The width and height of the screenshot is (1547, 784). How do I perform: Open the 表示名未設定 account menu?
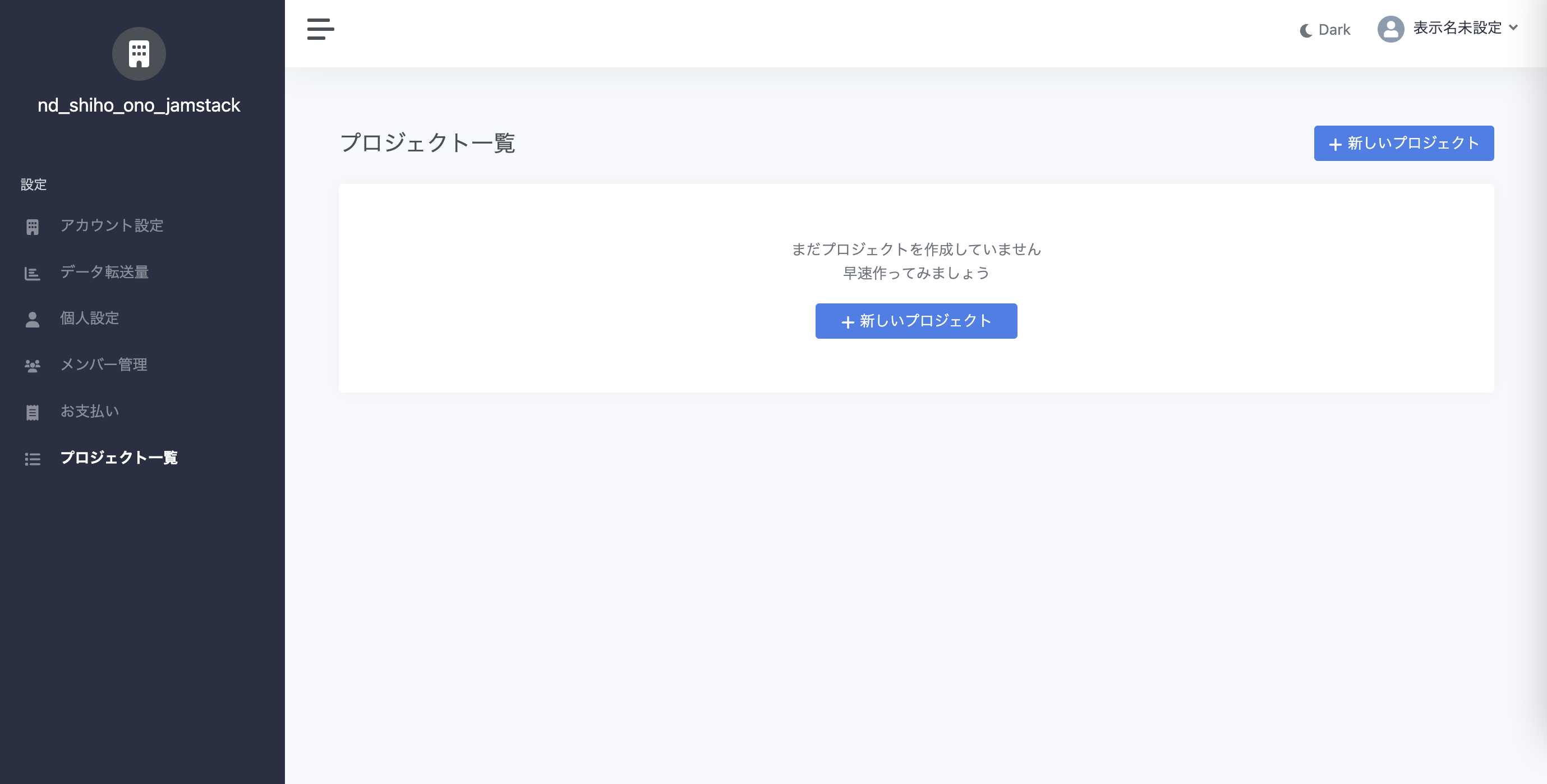(1457, 28)
